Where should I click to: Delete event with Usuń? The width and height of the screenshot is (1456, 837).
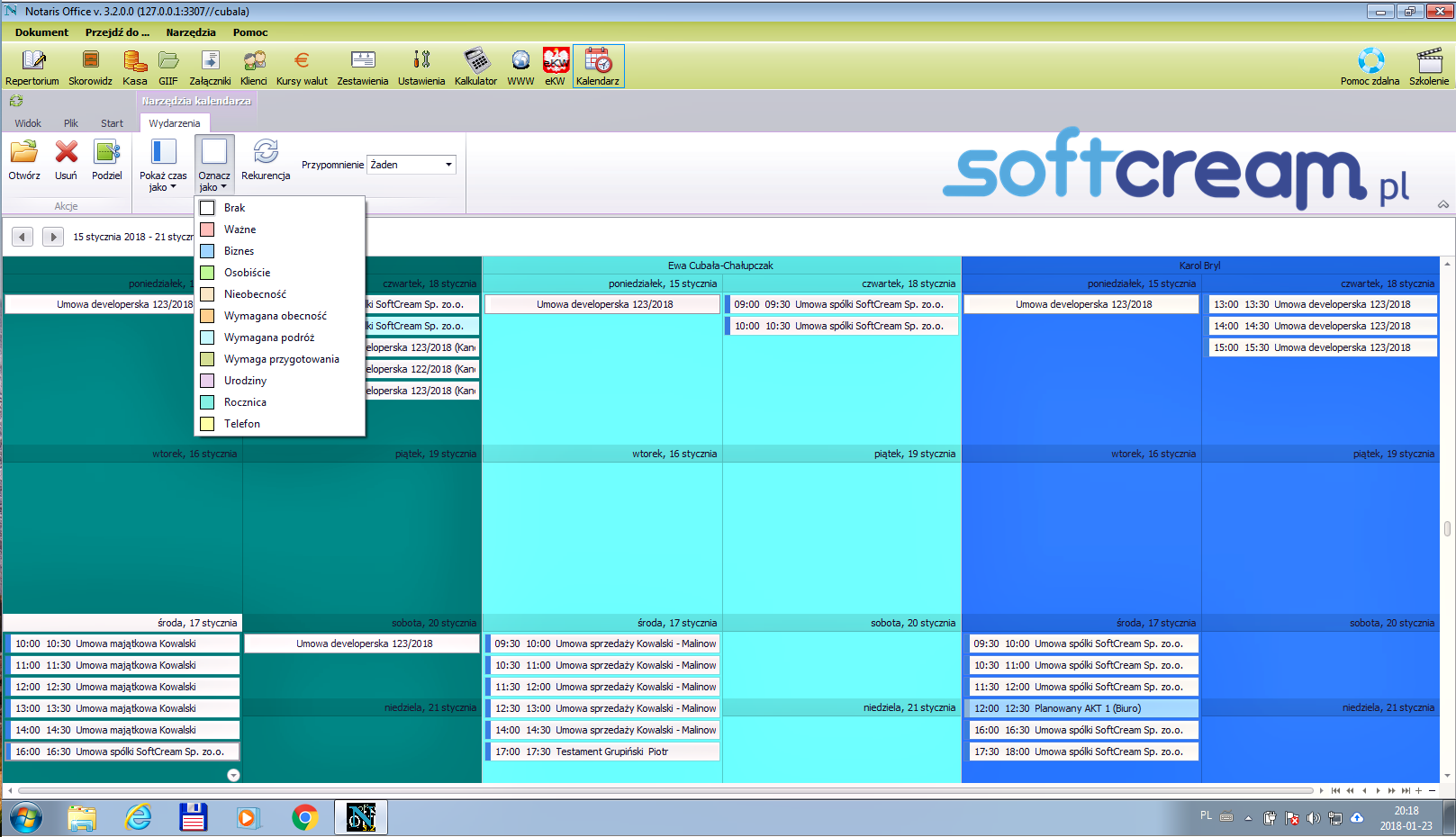(66, 162)
